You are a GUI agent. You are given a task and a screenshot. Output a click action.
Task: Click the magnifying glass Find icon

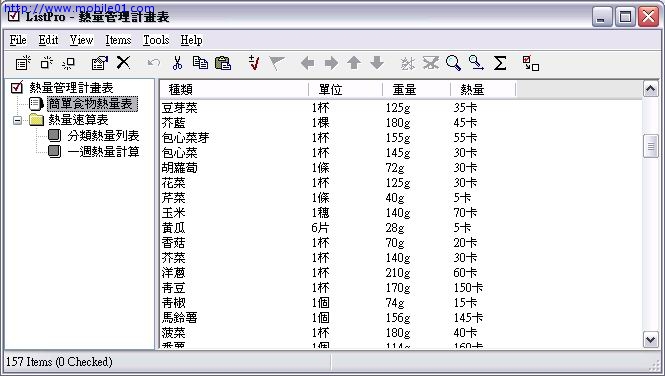453,63
